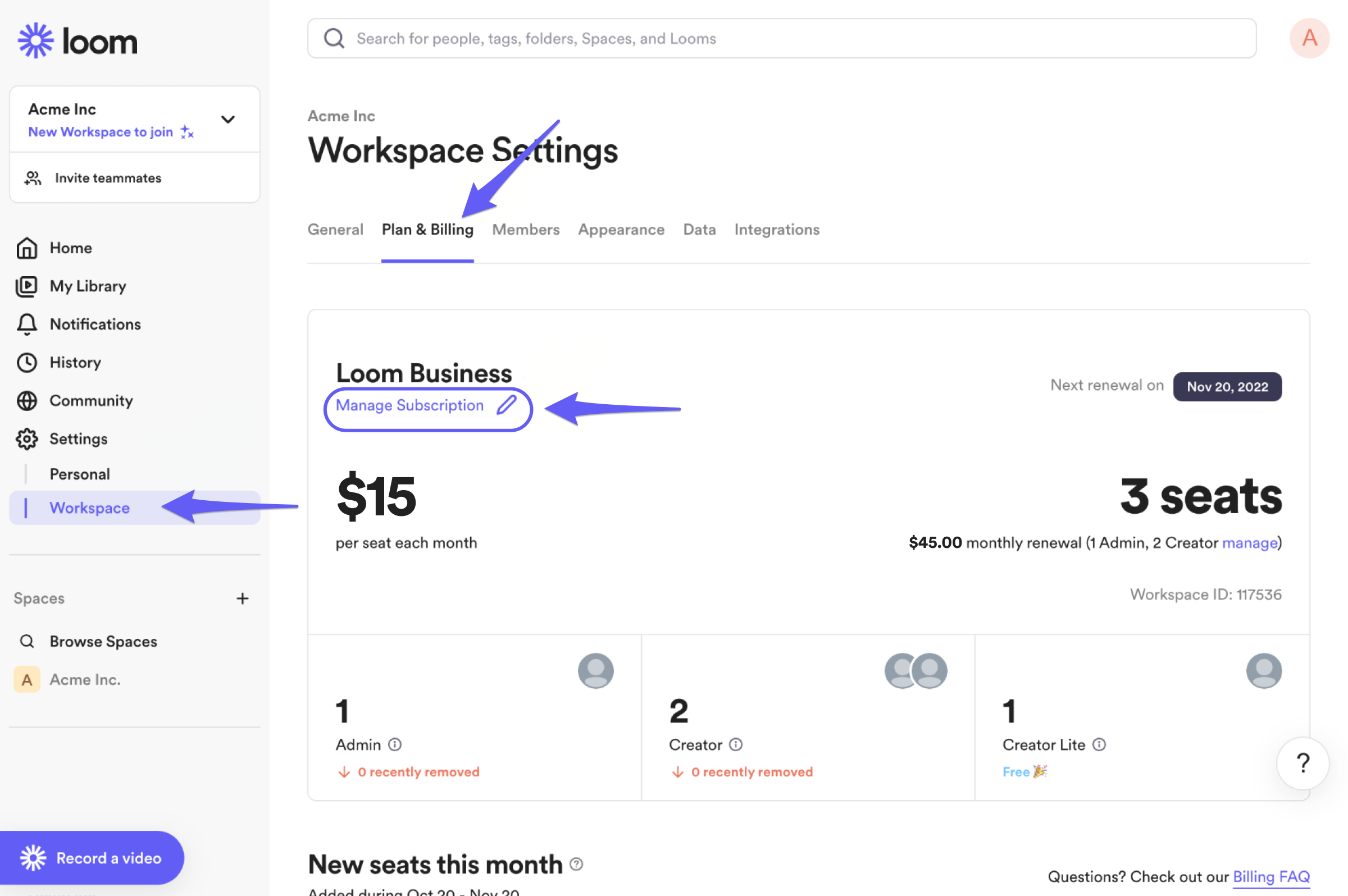Click the Loom logo
This screenshot has height=896, width=1348.
78,40
